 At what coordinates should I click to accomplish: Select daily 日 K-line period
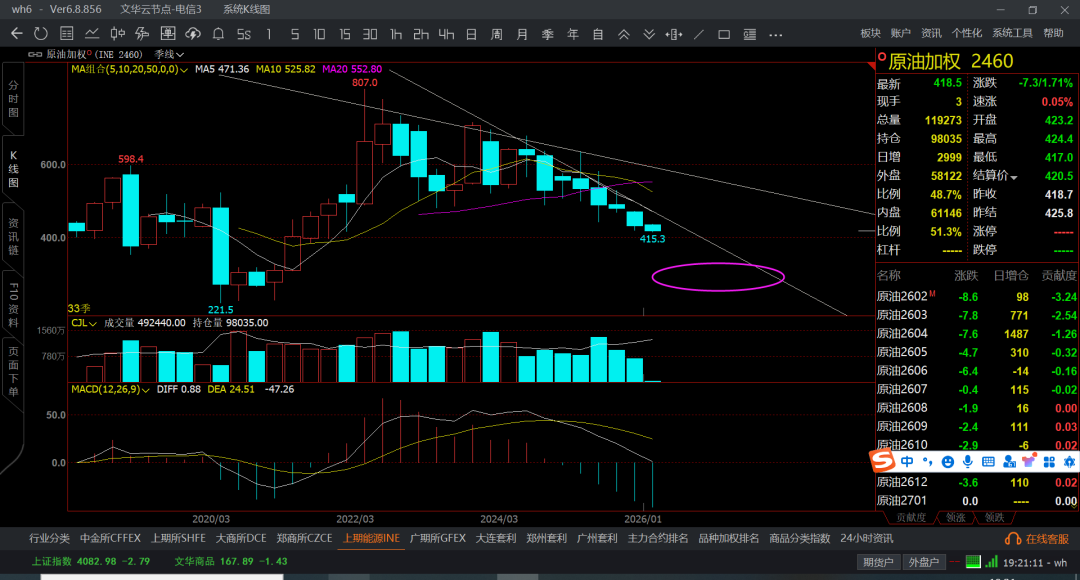coord(471,34)
